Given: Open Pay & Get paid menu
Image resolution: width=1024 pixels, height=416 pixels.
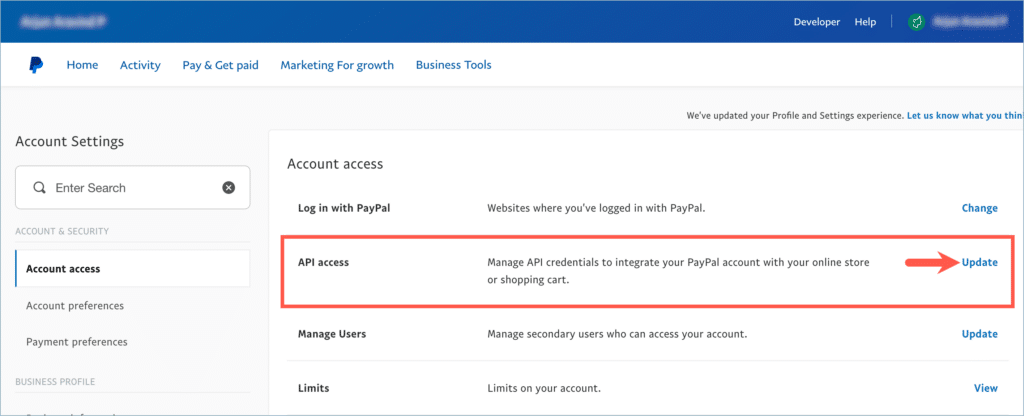Looking at the screenshot, I should 220,65.
